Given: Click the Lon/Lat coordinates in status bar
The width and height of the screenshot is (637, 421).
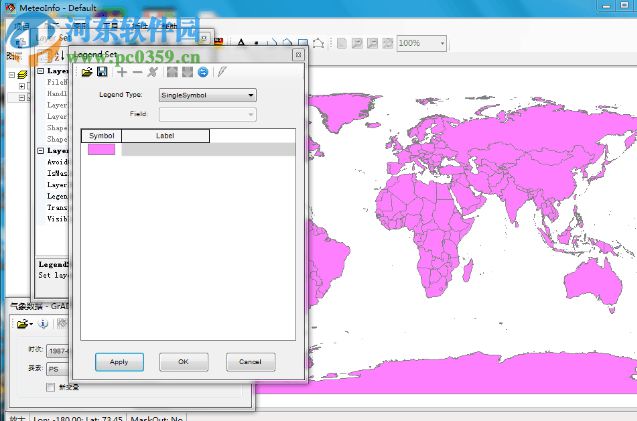Looking at the screenshot, I should pos(78,418).
